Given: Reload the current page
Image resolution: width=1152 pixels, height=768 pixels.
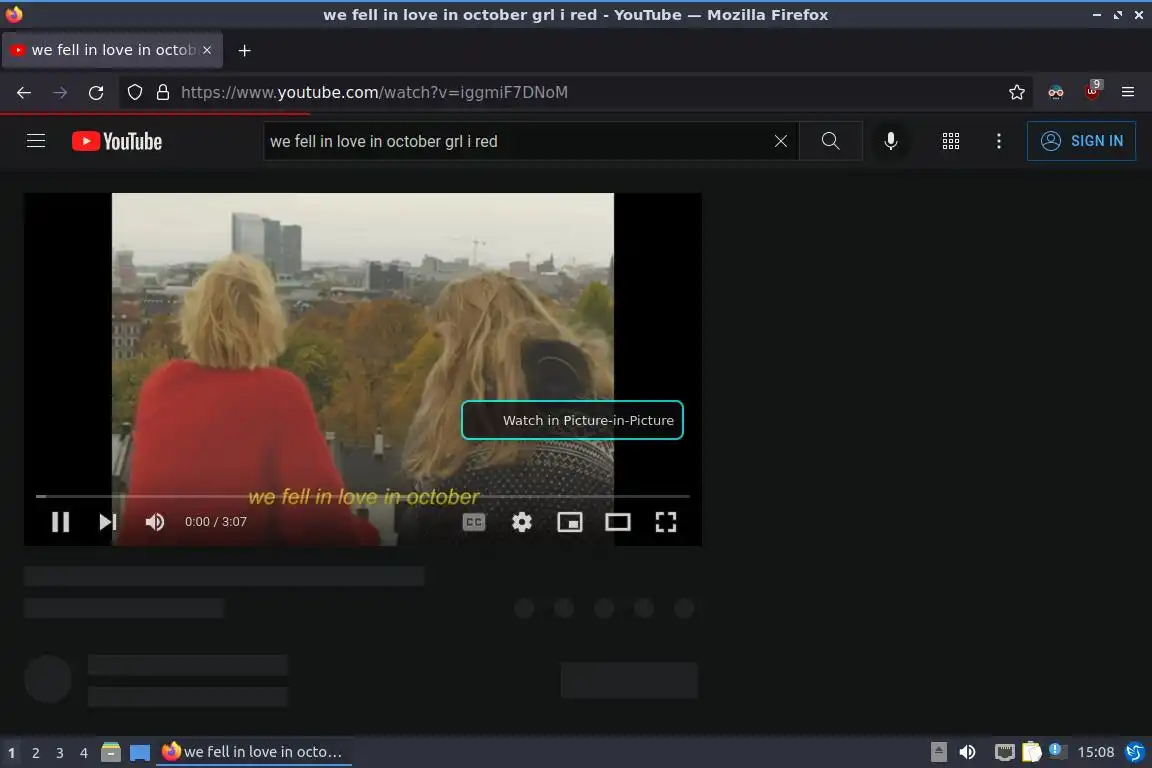Looking at the screenshot, I should [96, 93].
